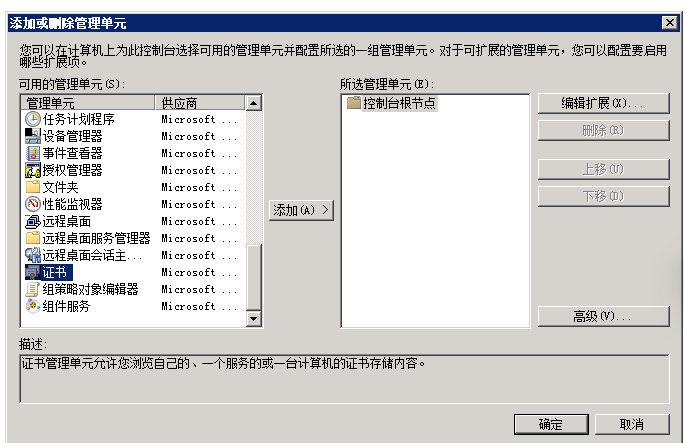Select the 组件服务 snap-in icon
The height and width of the screenshot is (443, 684).
point(33,306)
